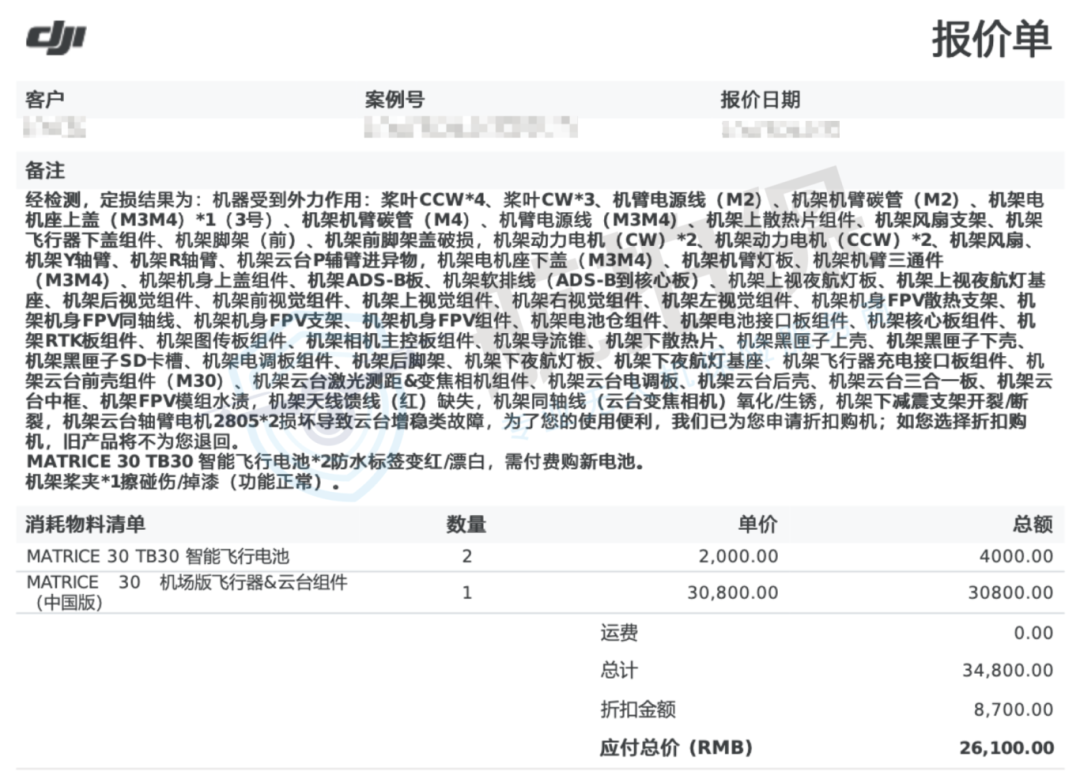Select the 报价日期 field label
The image size is (1080, 776).
760,100
